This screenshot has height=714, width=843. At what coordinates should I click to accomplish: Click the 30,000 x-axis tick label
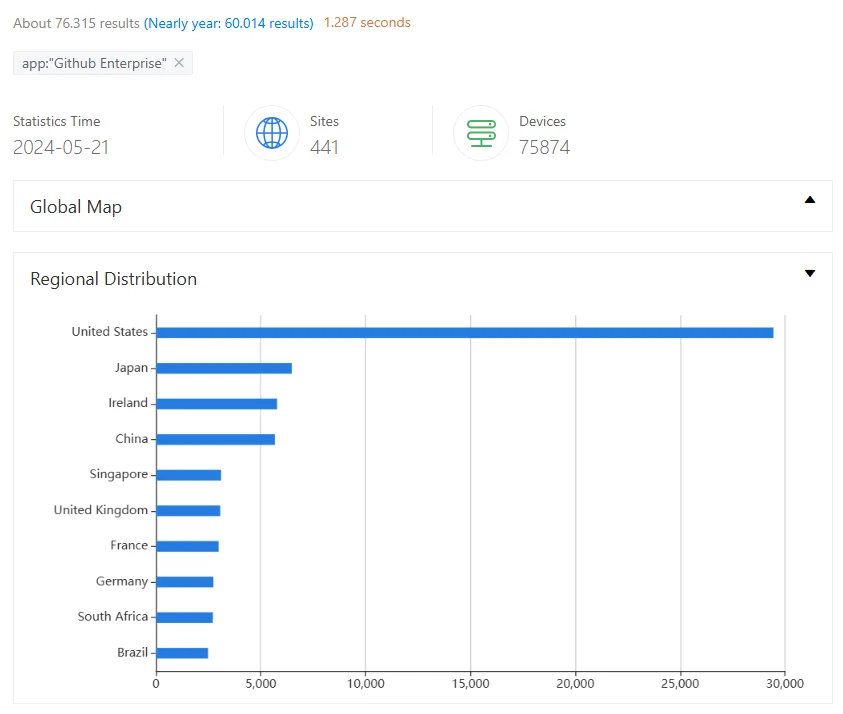[x=785, y=683]
